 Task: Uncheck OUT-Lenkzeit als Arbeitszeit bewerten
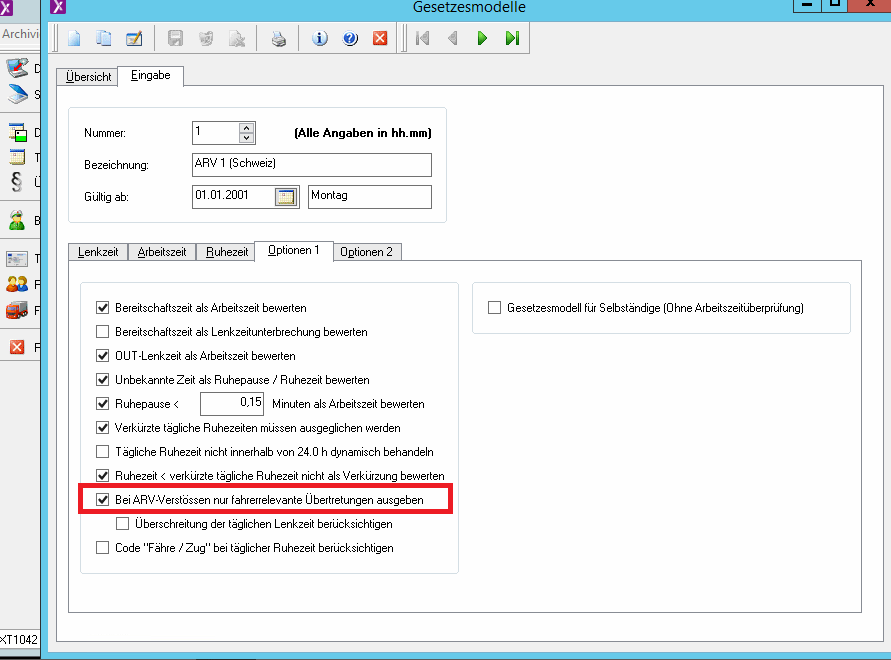coord(102,356)
